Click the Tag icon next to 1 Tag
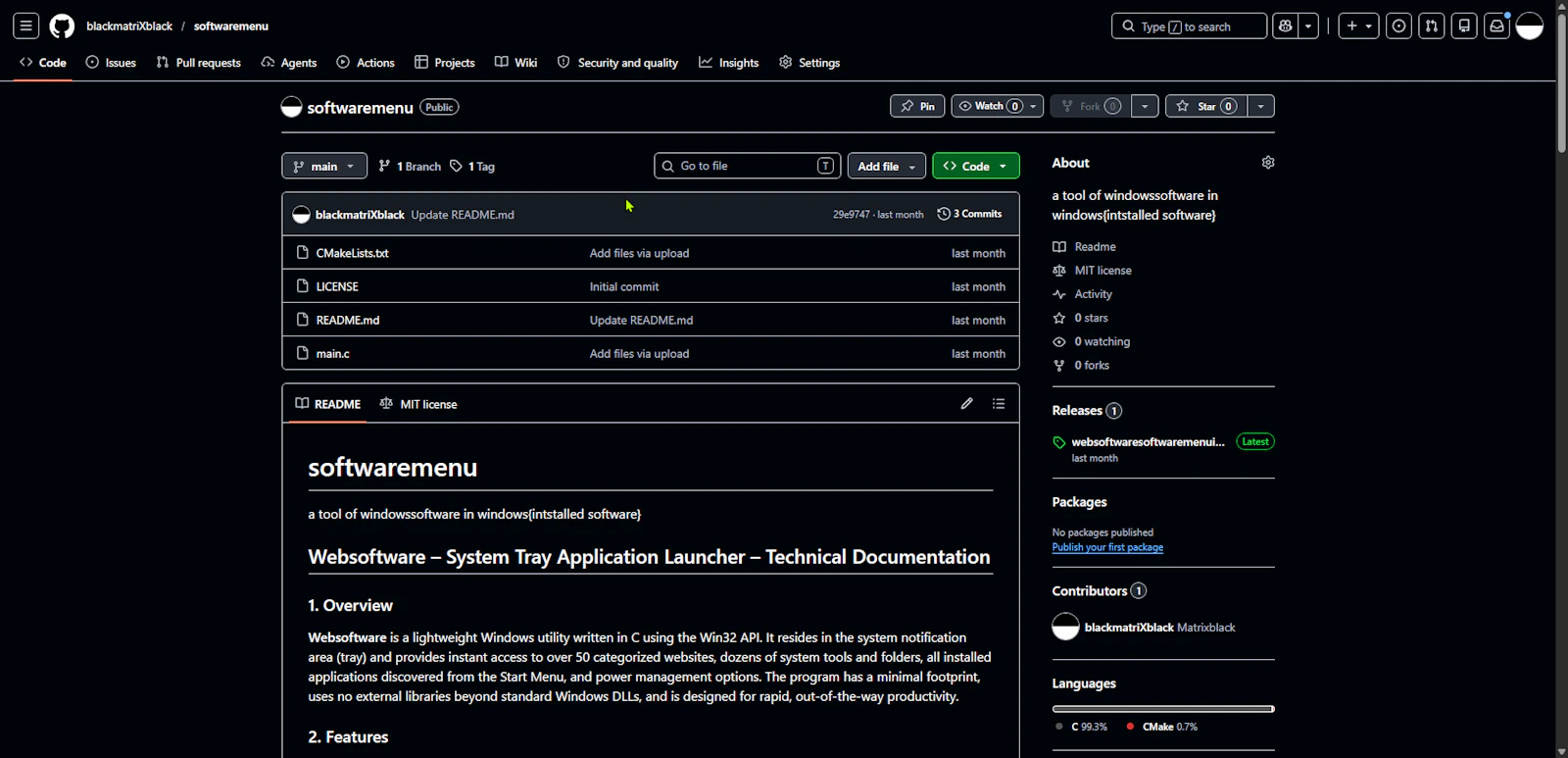Image resolution: width=1568 pixels, height=758 pixels. coord(457,167)
